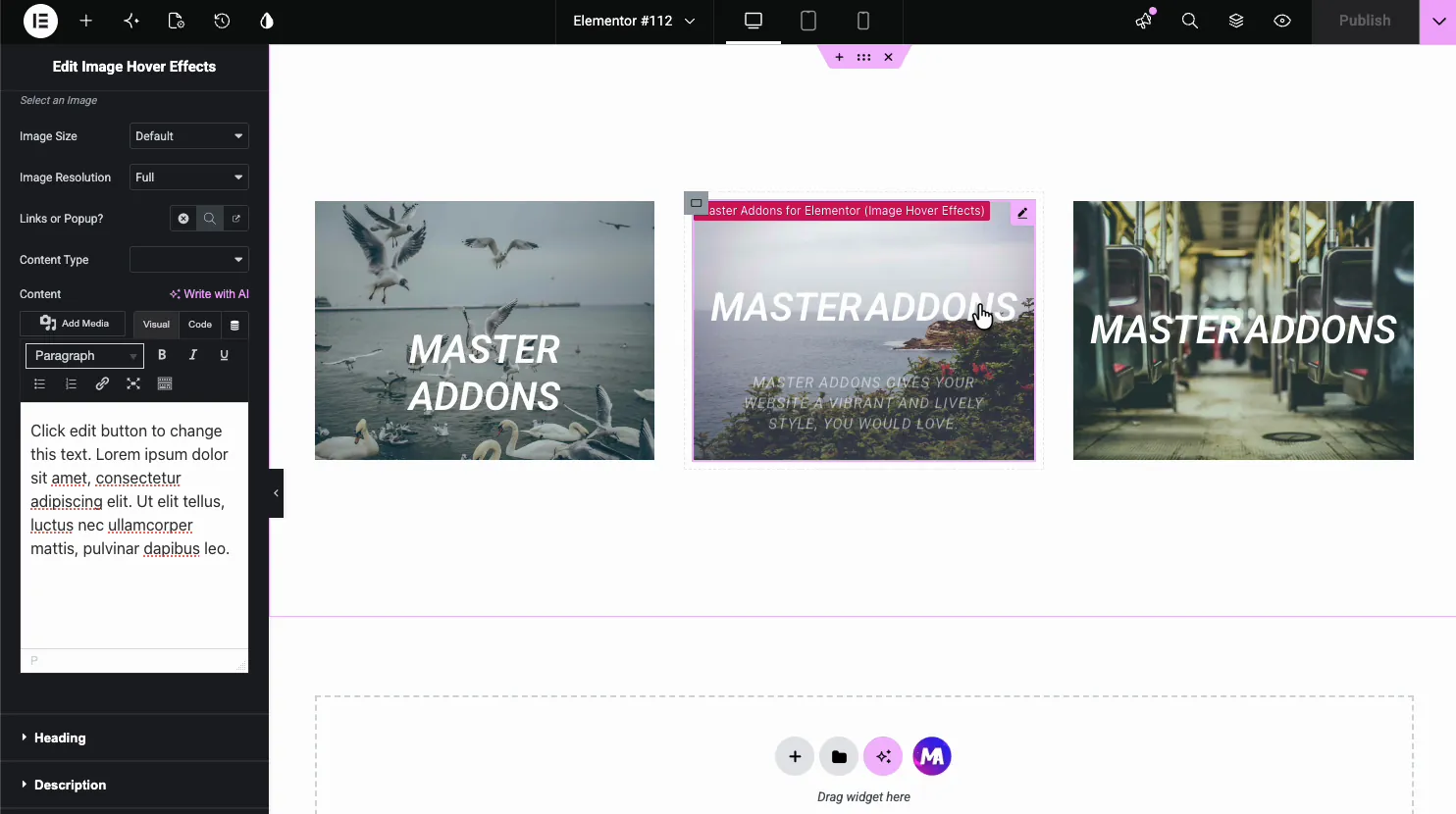Click the insert link icon
The width and height of the screenshot is (1456, 814).
pyautogui.click(x=102, y=383)
